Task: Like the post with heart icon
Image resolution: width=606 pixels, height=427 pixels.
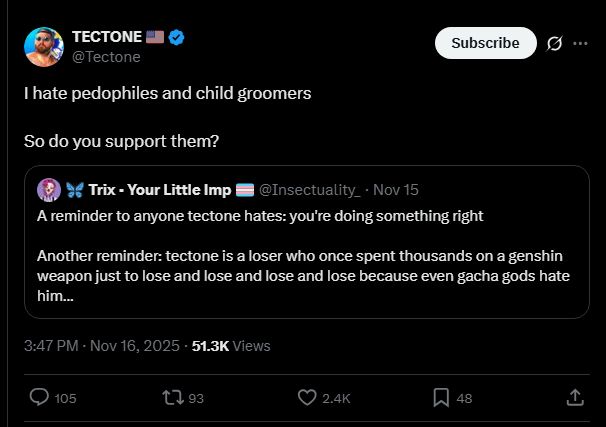Action: (x=308, y=397)
